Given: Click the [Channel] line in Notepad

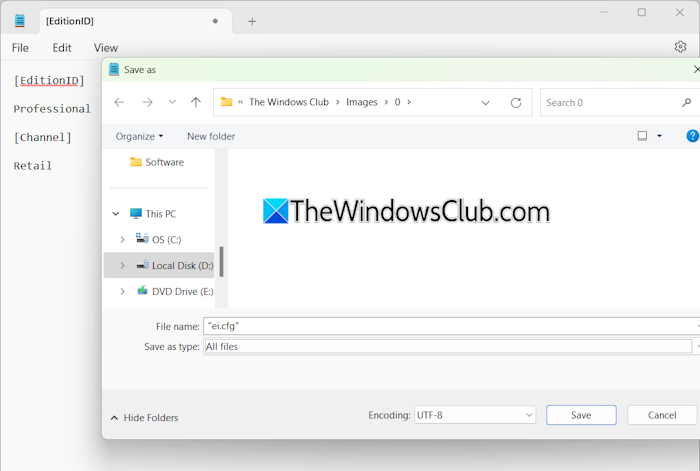Looking at the screenshot, I should [x=42, y=138].
